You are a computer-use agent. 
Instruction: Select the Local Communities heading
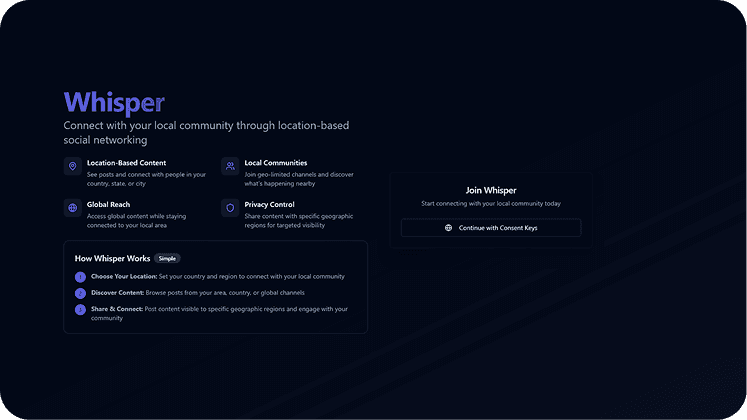[275, 162]
